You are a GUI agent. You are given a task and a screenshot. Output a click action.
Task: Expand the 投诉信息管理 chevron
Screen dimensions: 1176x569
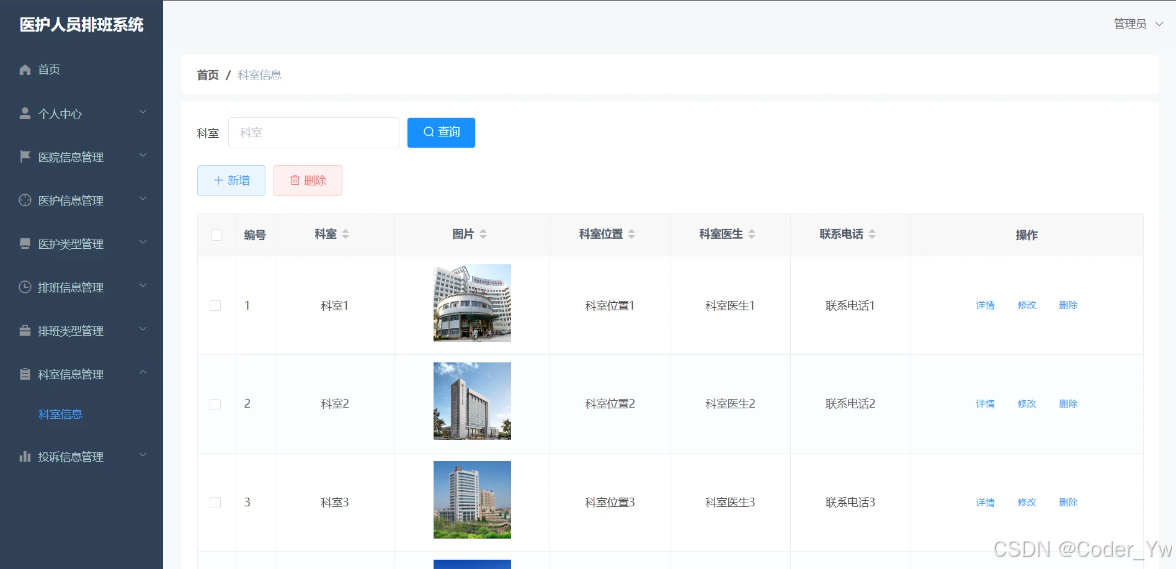click(143, 456)
